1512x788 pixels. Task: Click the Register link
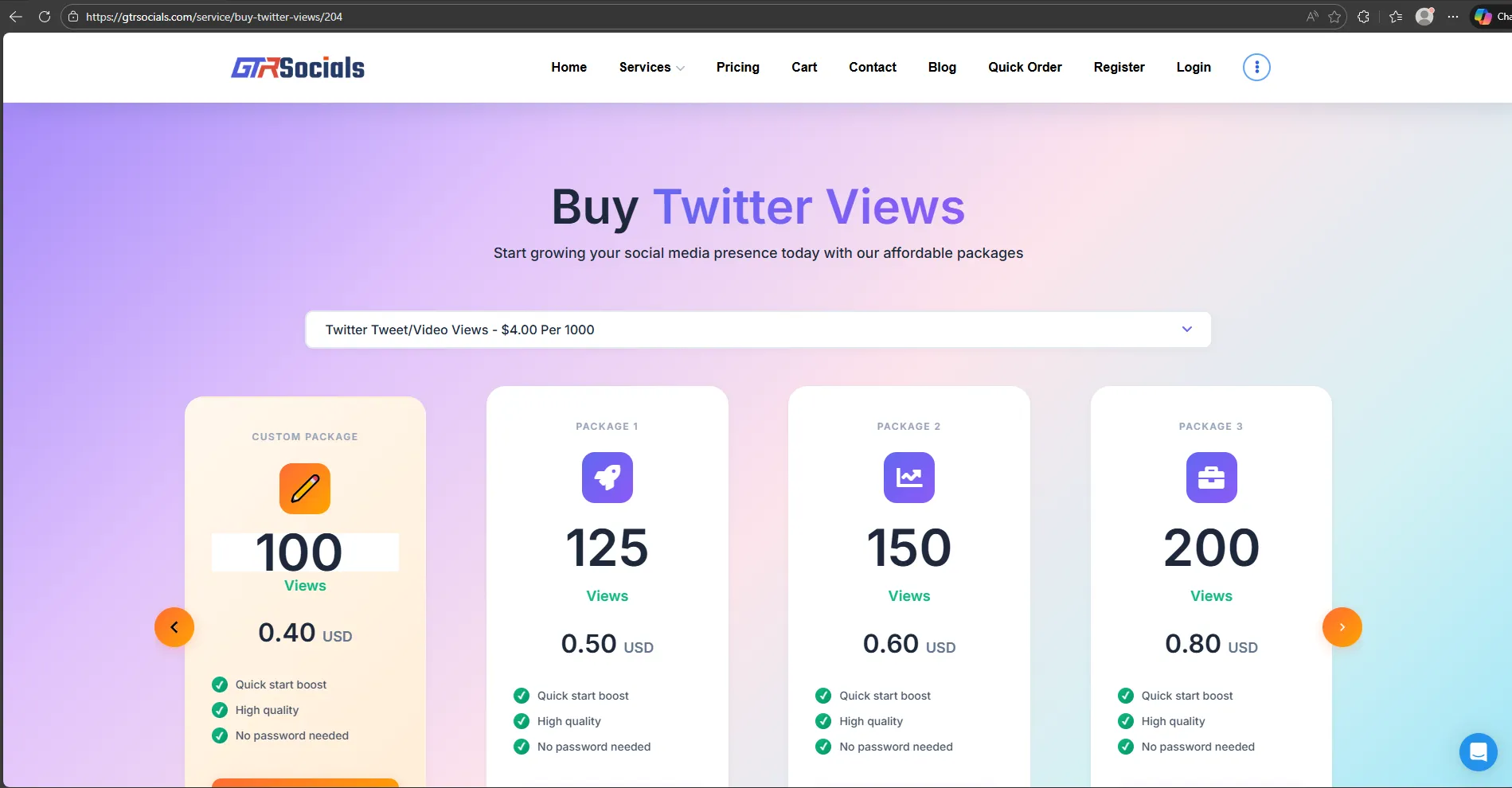1119,67
